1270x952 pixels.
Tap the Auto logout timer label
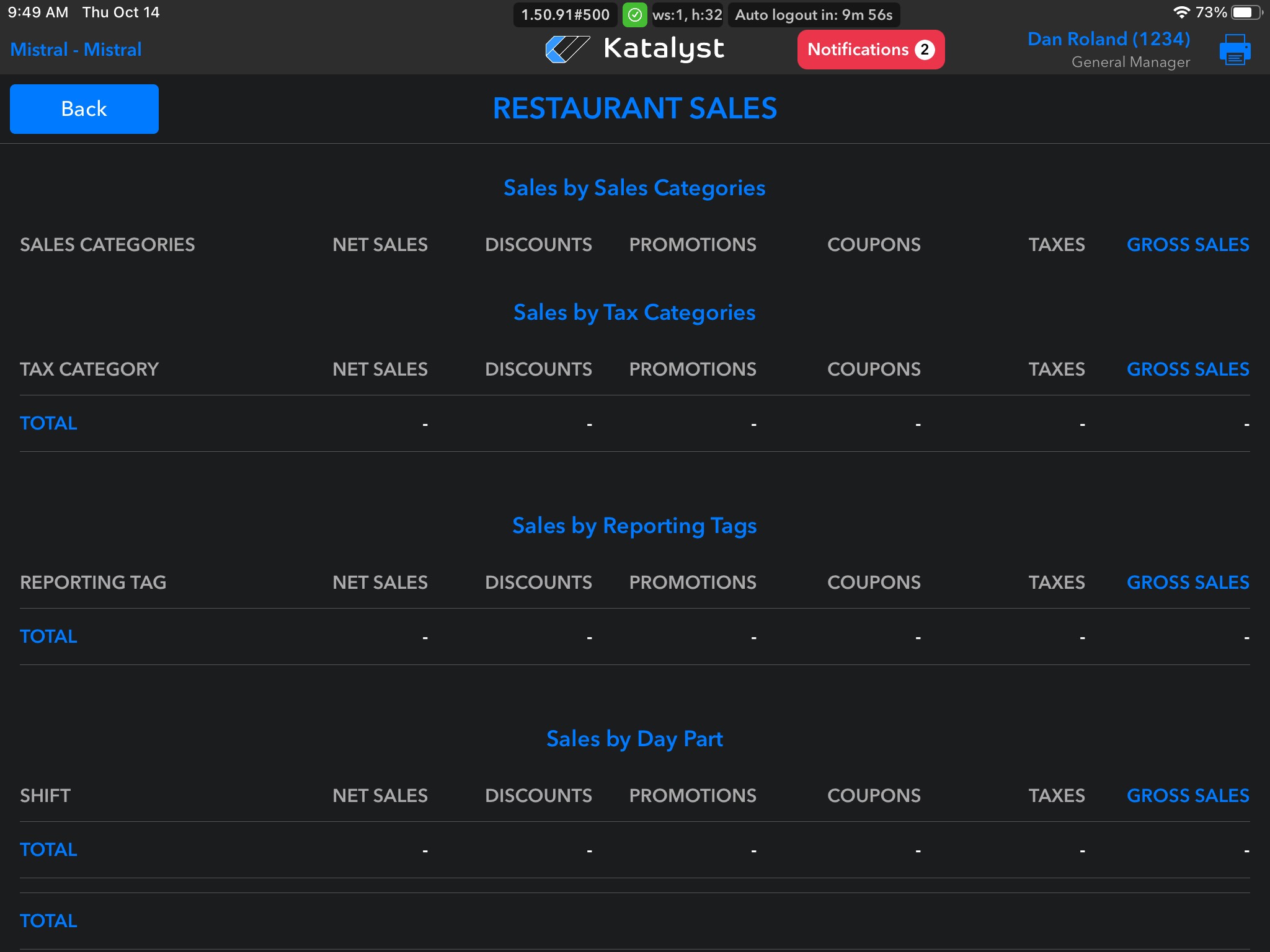tap(813, 15)
